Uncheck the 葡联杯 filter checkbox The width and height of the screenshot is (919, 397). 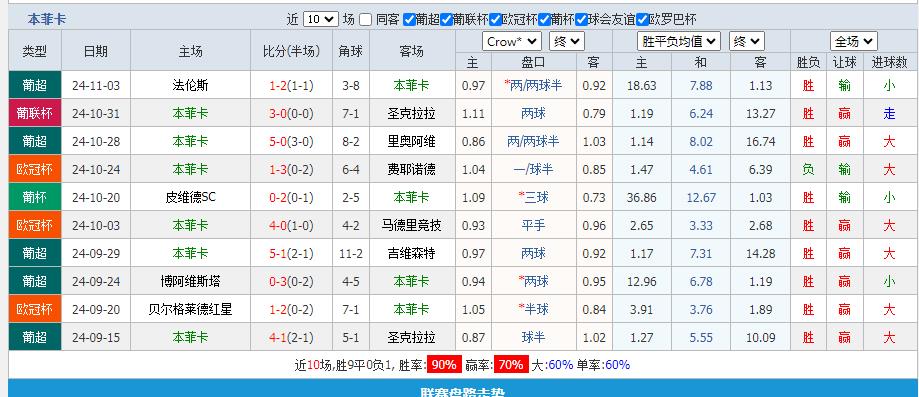[x=446, y=19]
